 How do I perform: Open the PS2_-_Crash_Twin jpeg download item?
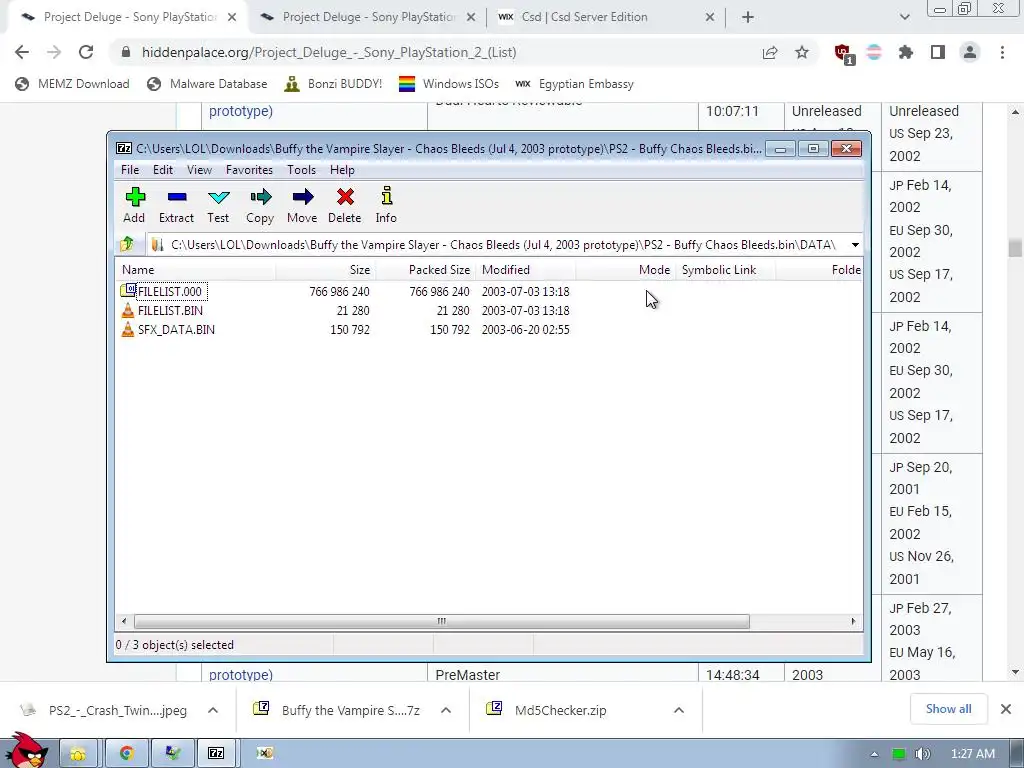118,711
